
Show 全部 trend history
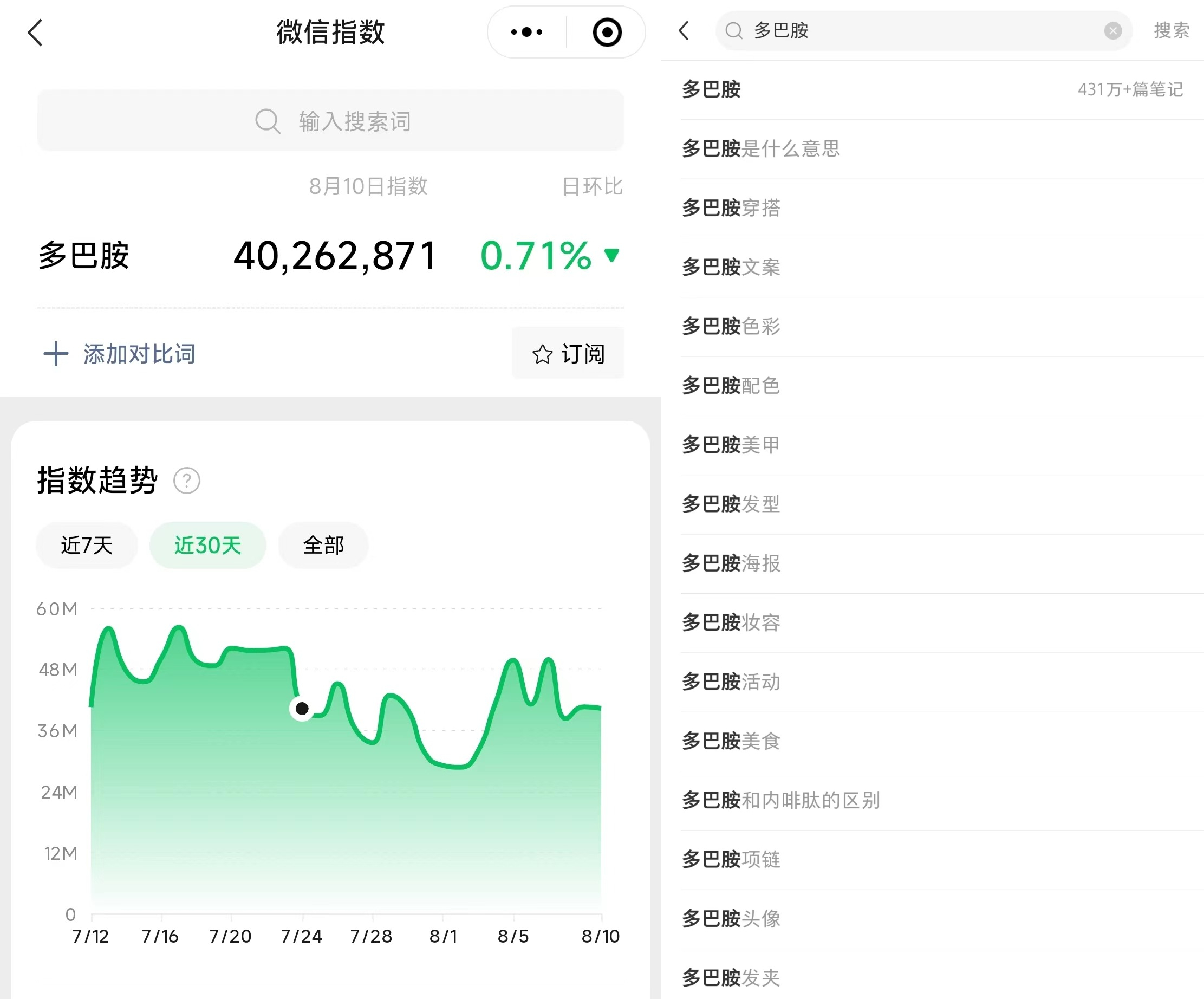(323, 546)
